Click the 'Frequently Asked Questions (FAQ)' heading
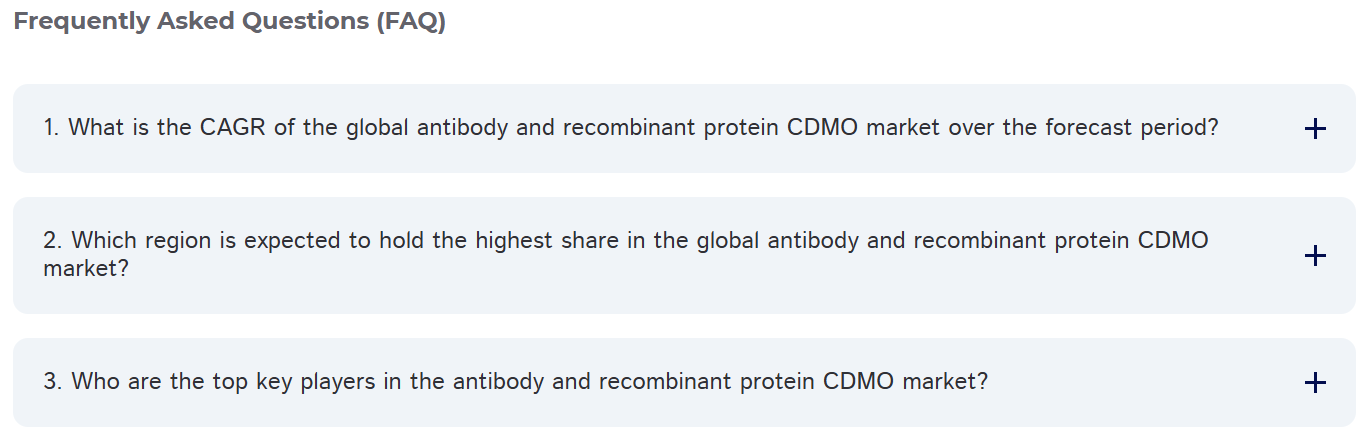Image resolution: width=1371 pixels, height=442 pixels. pos(229,22)
